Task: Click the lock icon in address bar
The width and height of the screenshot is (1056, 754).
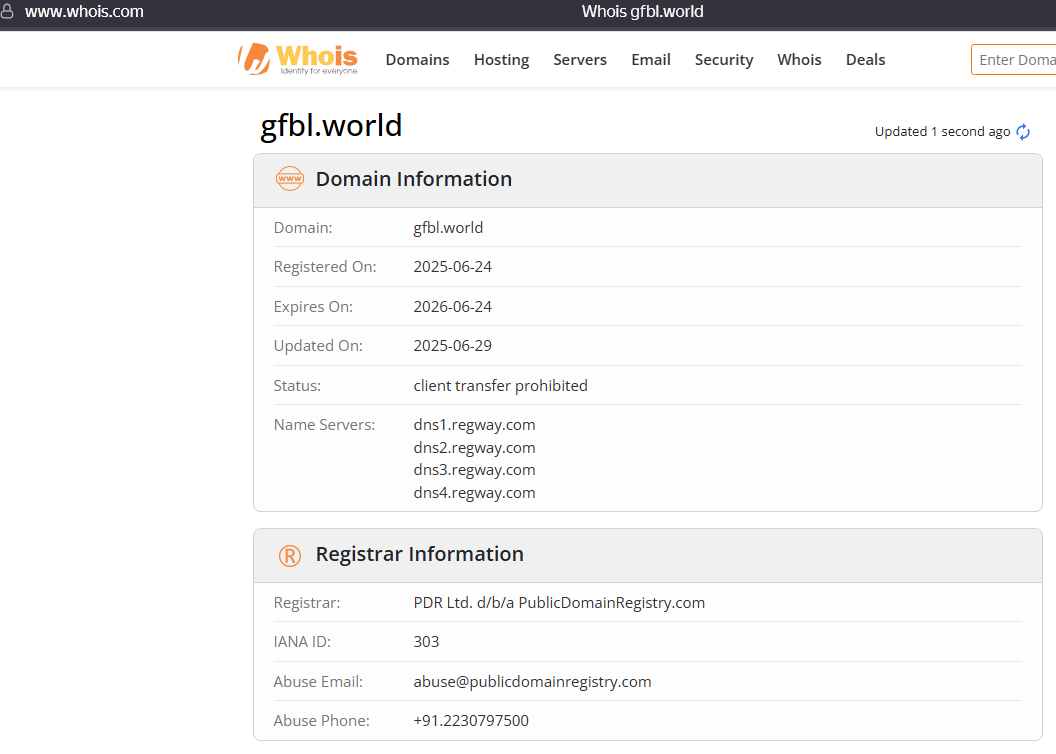Action: pyautogui.click(x=7, y=11)
